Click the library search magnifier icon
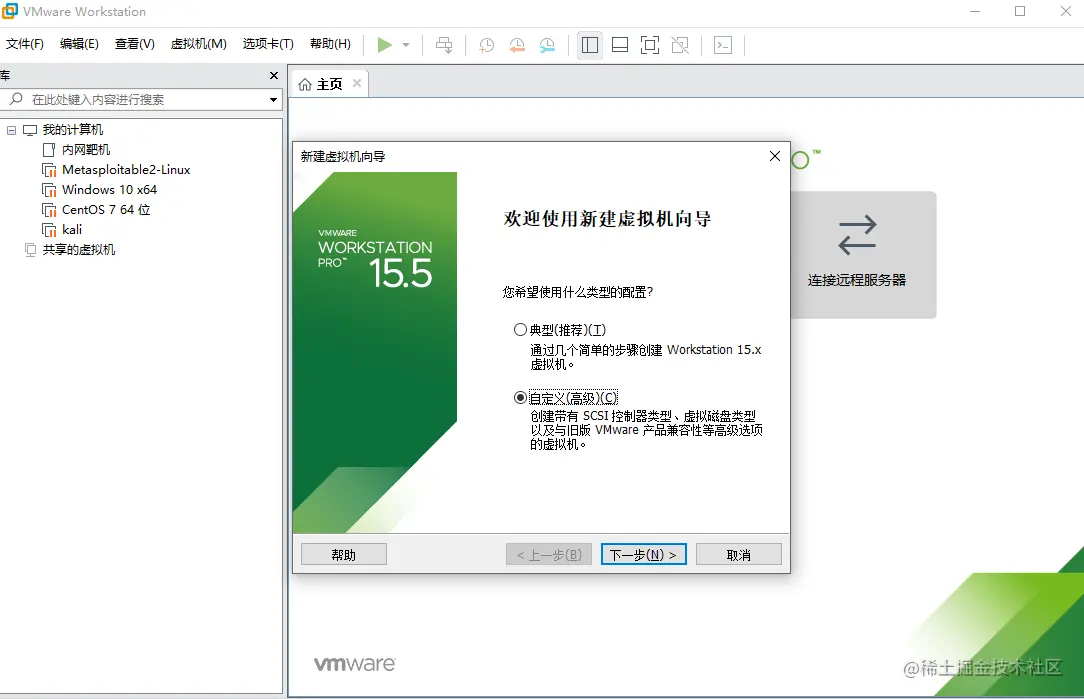 [16, 99]
